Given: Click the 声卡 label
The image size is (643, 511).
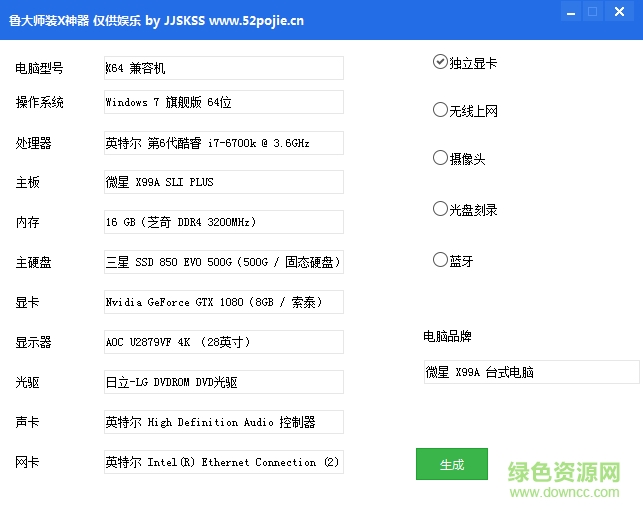Looking at the screenshot, I should click(x=27, y=422).
